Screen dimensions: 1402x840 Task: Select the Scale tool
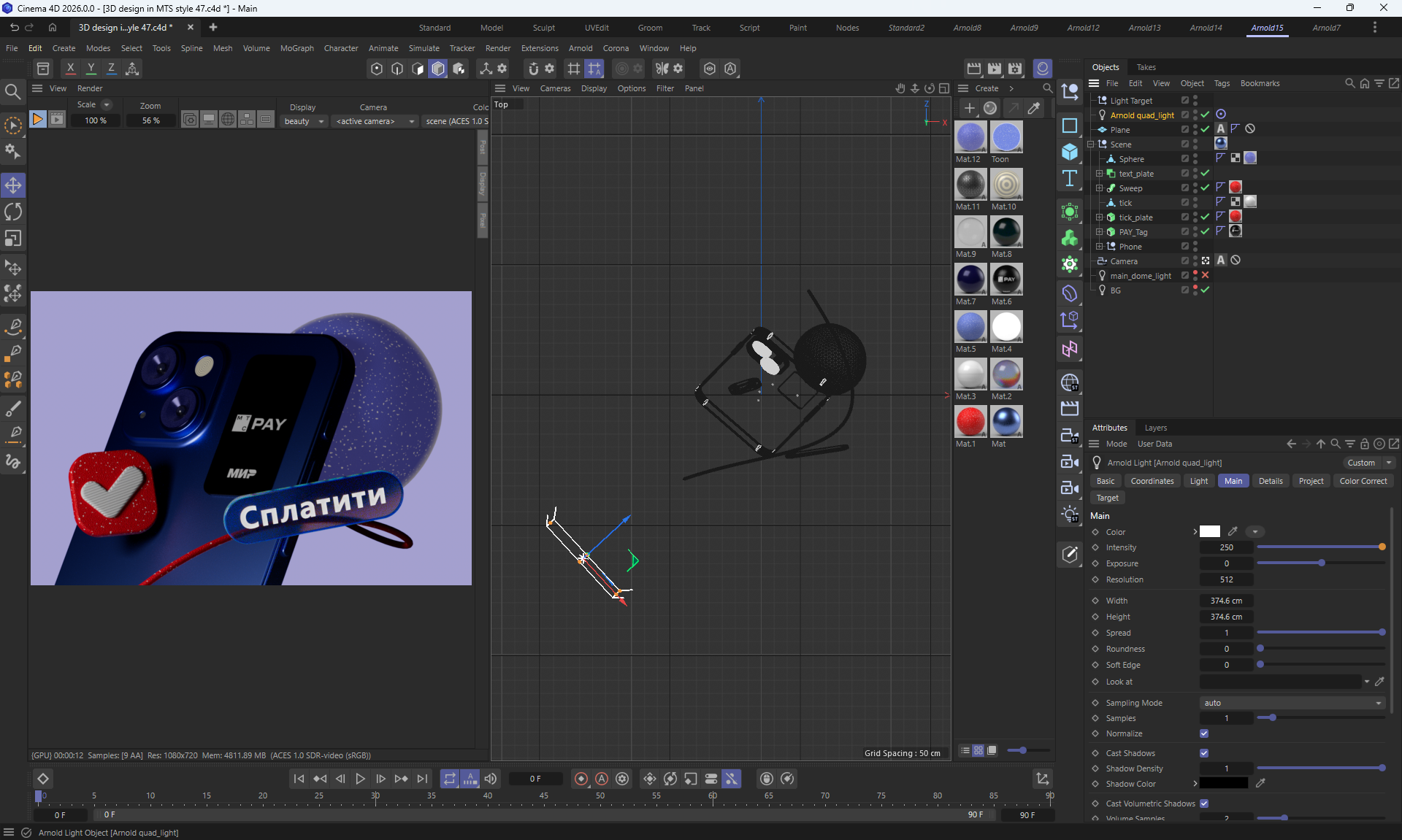click(x=13, y=239)
